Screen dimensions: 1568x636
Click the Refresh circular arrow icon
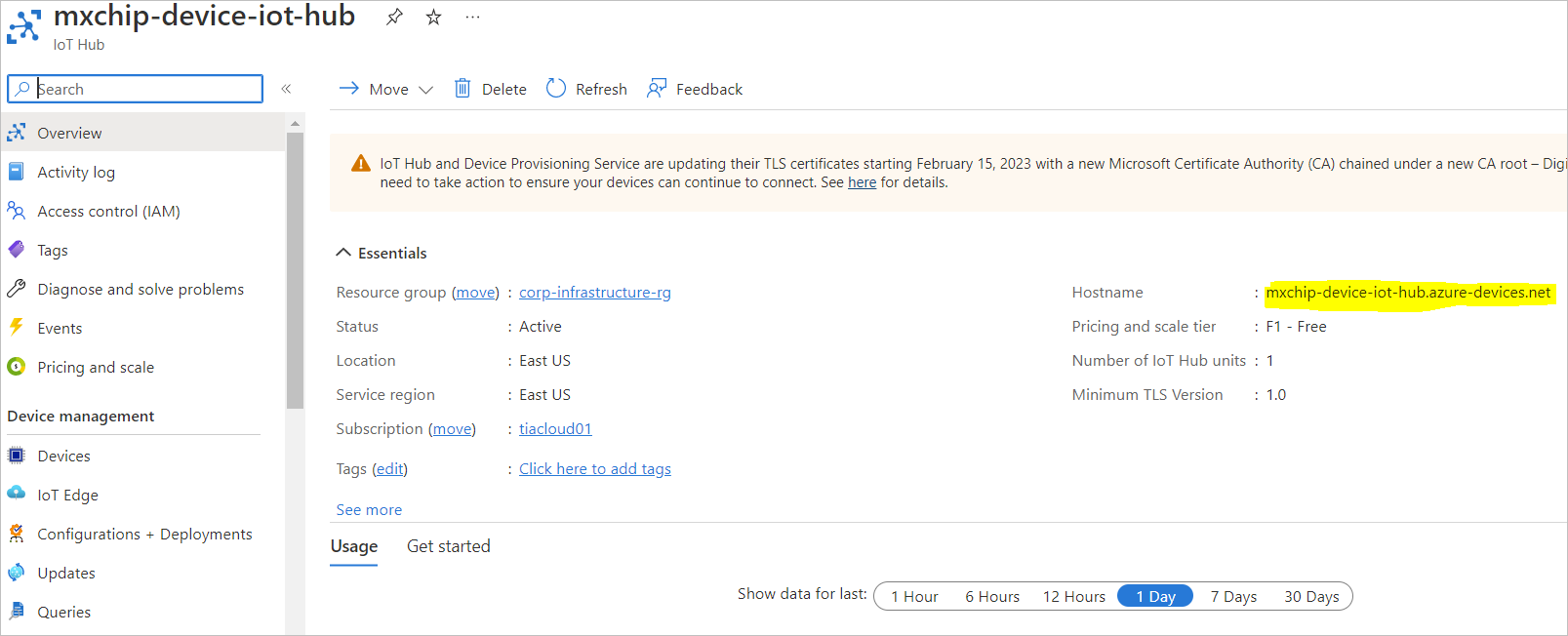pyautogui.click(x=556, y=89)
